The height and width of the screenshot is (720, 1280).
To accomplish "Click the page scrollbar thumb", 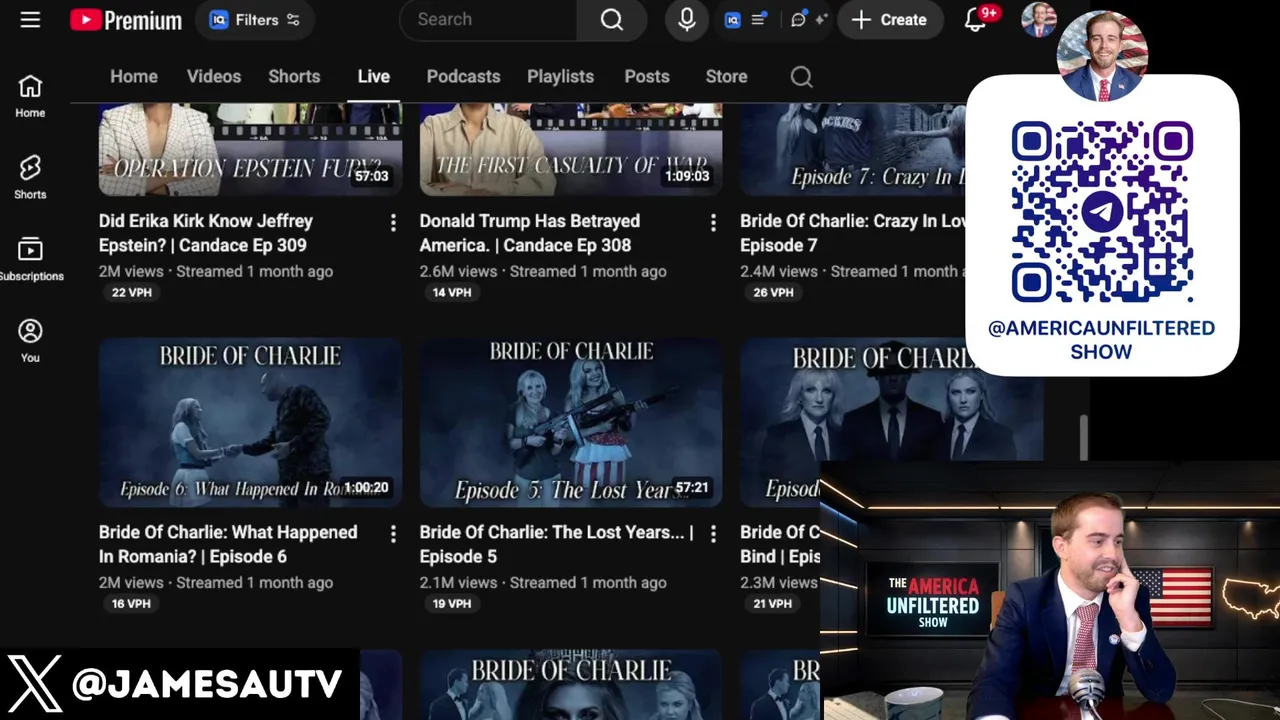I will (x=1083, y=437).
